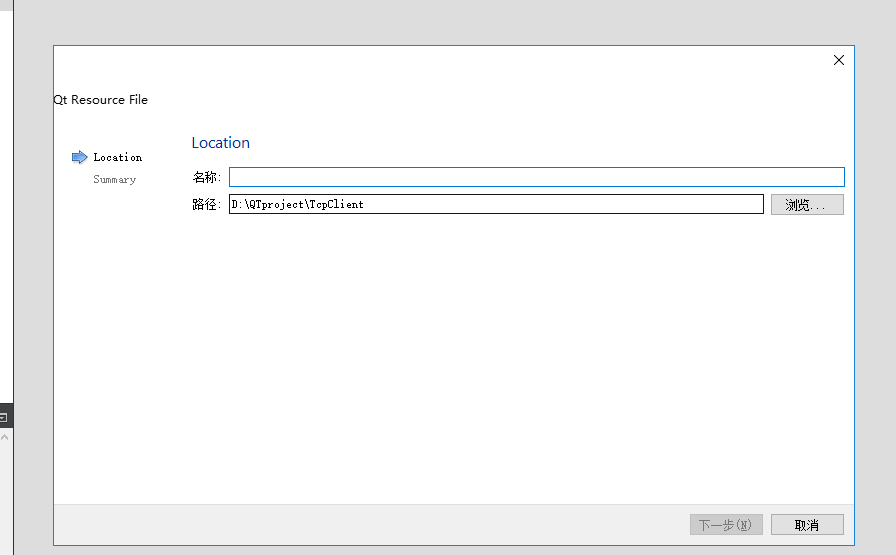
Task: Click the 下一步(N) next button
Action: pyautogui.click(x=726, y=525)
